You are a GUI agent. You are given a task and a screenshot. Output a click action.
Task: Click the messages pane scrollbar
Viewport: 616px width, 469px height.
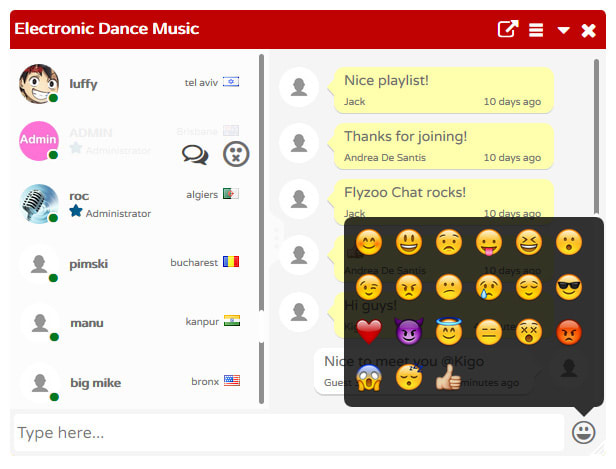point(596,136)
